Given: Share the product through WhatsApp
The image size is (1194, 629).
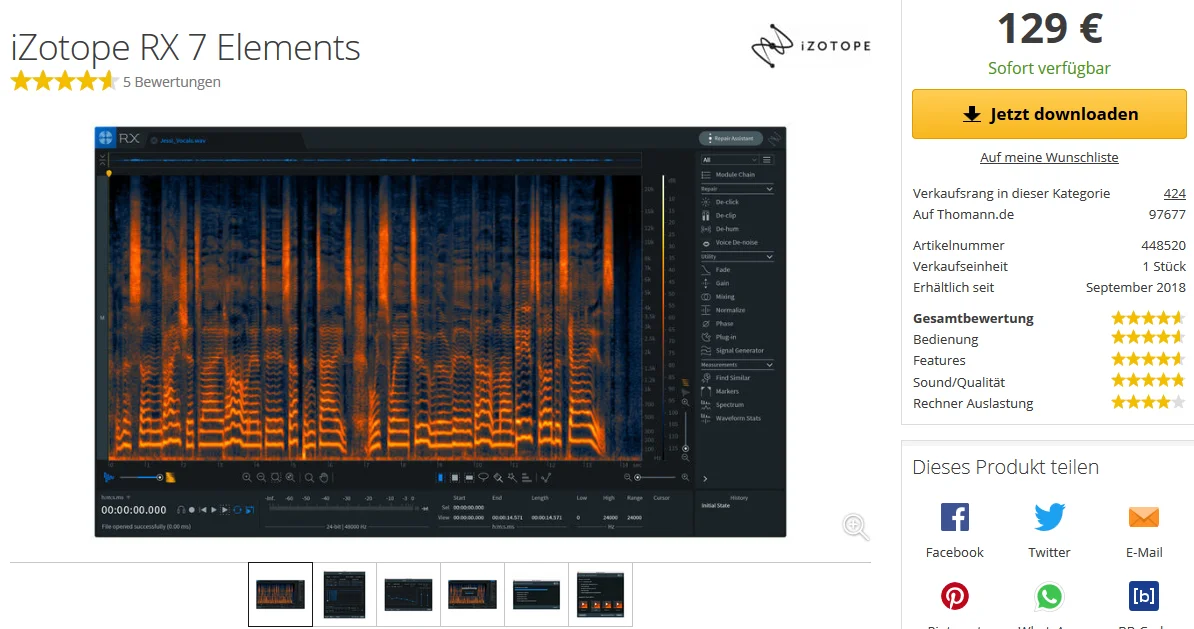Looking at the screenshot, I should (x=1049, y=595).
